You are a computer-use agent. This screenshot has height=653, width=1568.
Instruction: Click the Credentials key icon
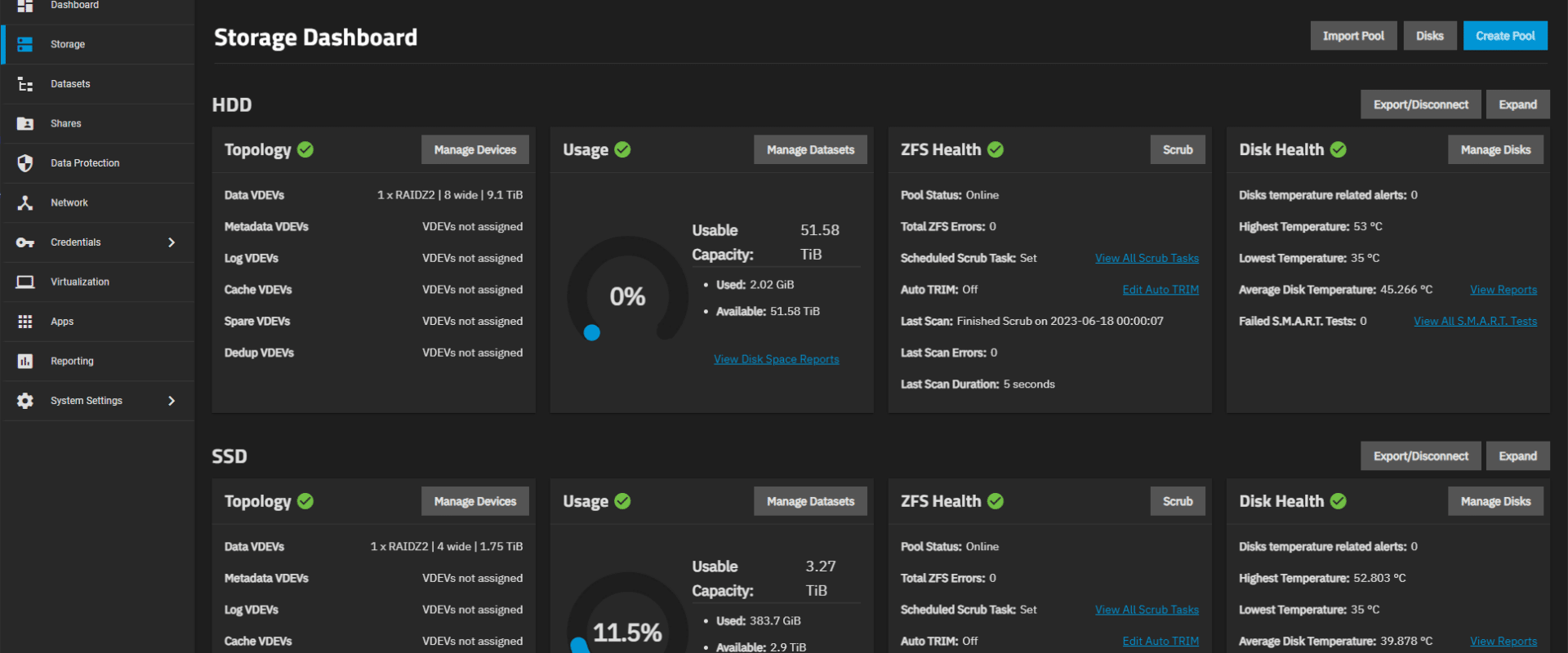[x=25, y=242]
